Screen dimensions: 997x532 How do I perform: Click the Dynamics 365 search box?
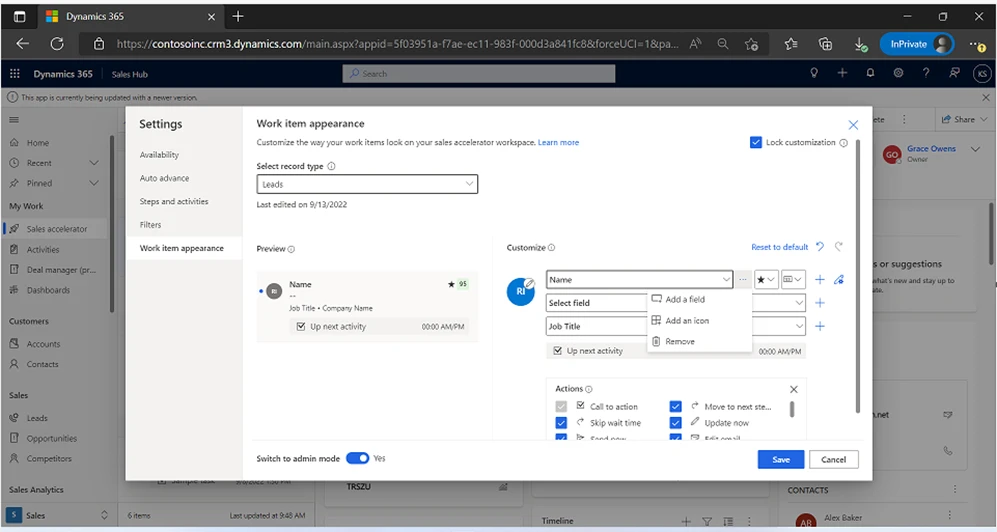(479, 74)
